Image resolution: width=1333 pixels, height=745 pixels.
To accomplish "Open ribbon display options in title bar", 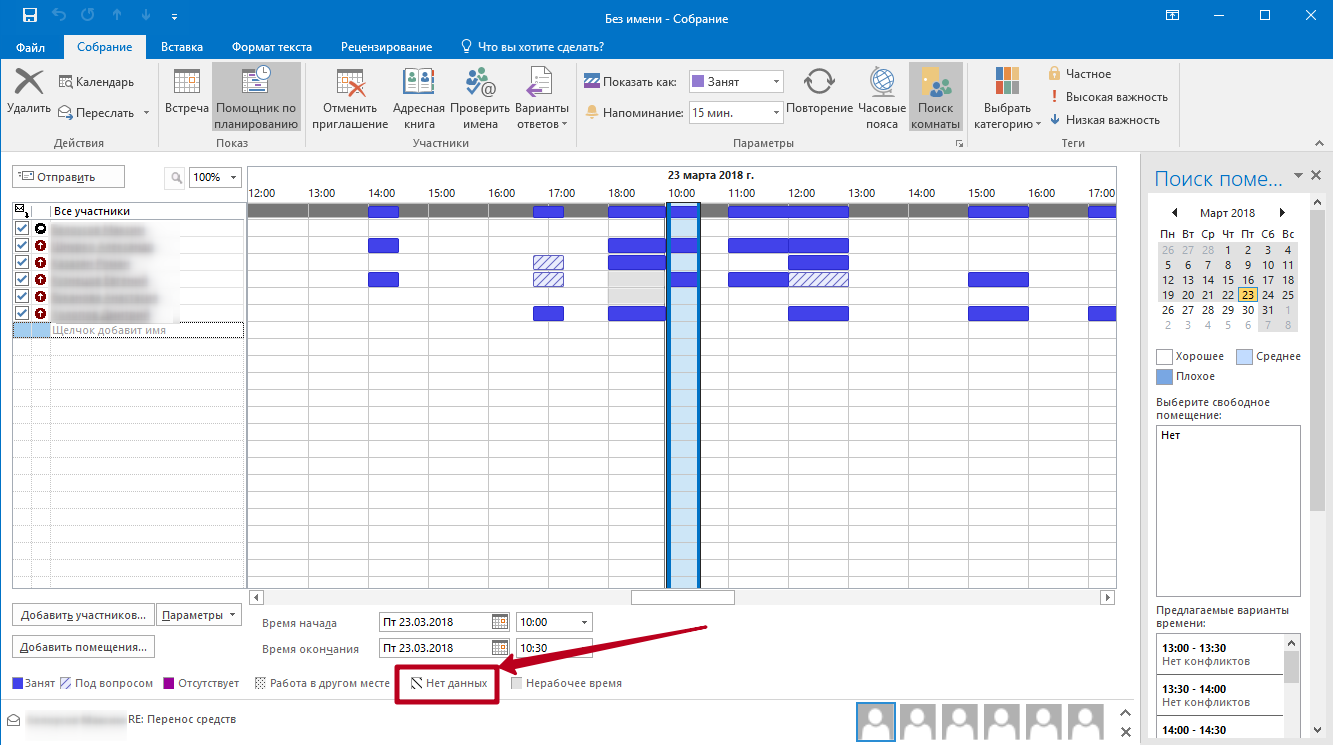I will click(x=1174, y=16).
